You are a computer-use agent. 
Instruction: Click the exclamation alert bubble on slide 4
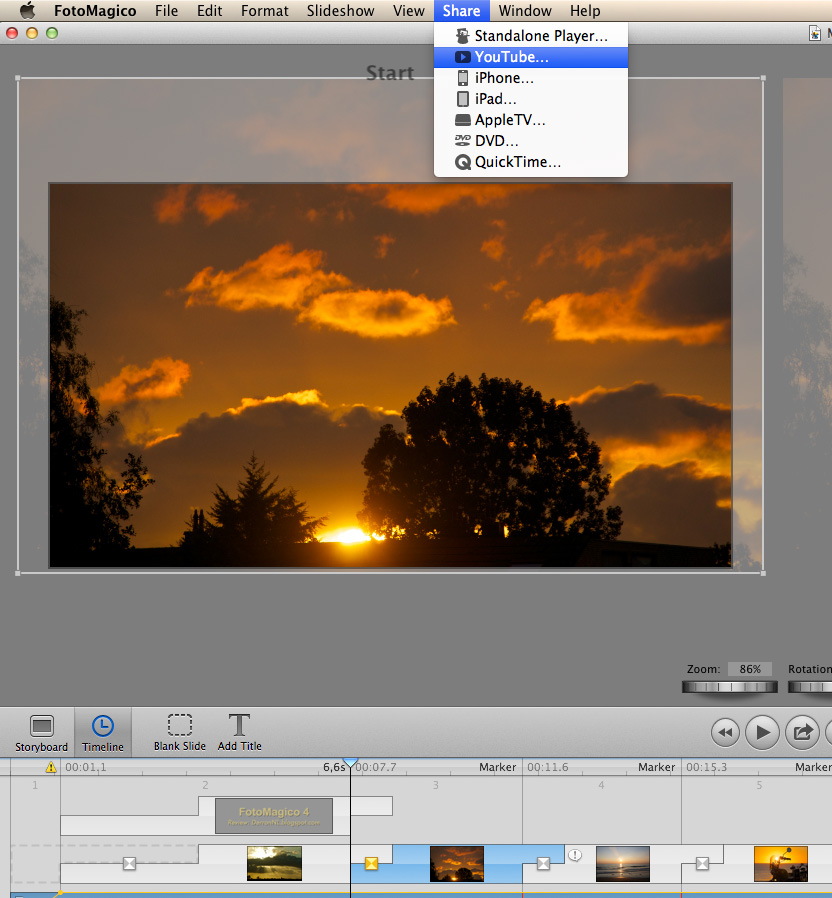575,855
